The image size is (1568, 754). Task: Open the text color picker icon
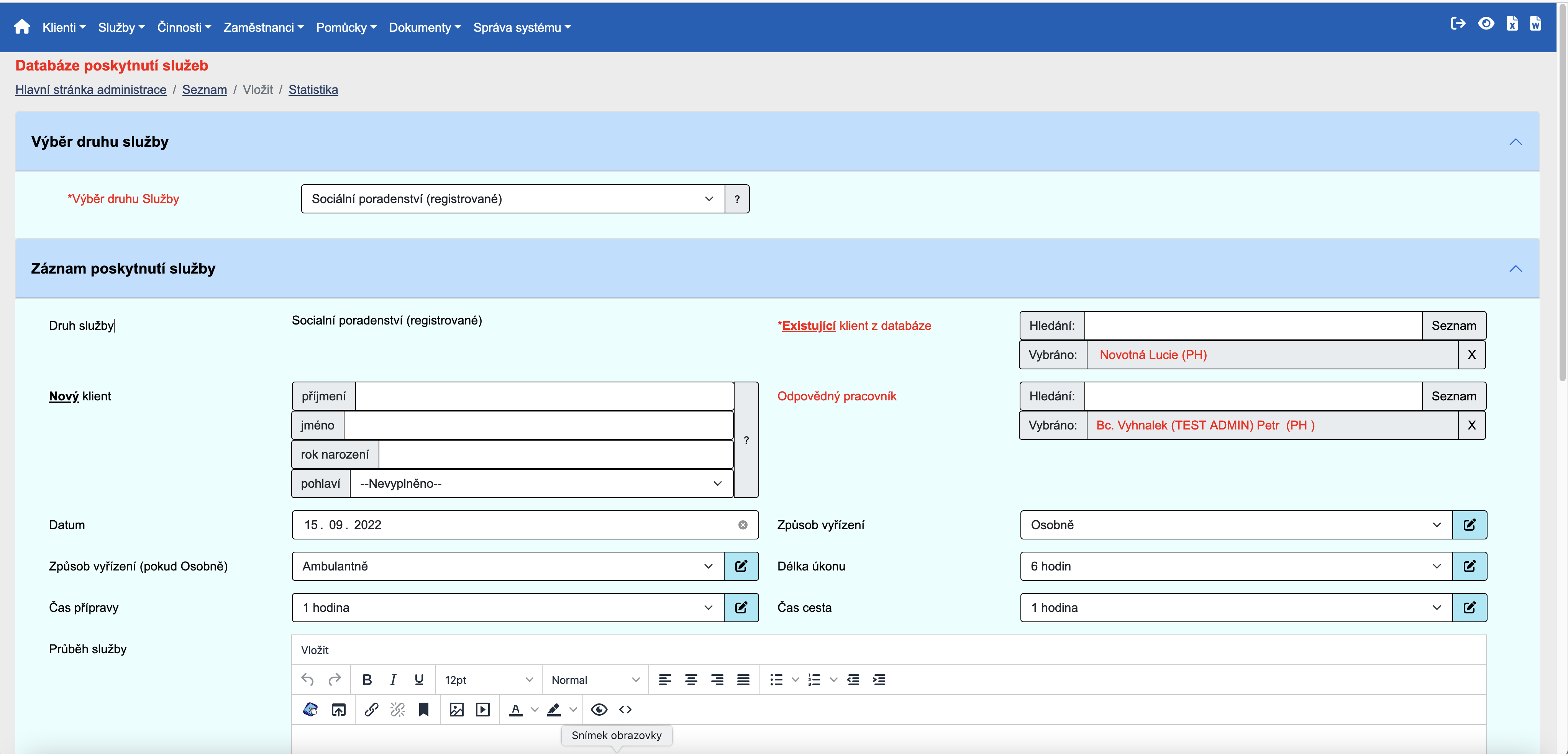[x=515, y=710]
